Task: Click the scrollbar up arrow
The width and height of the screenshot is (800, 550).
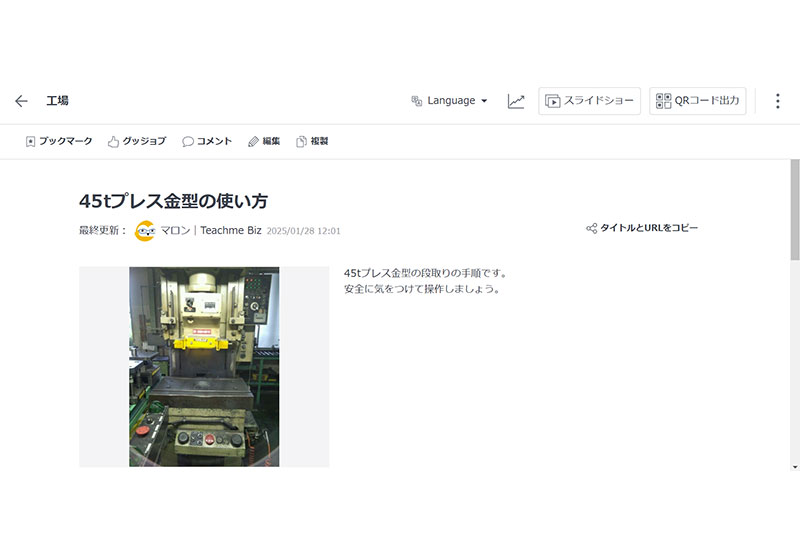Action: [x=795, y=164]
